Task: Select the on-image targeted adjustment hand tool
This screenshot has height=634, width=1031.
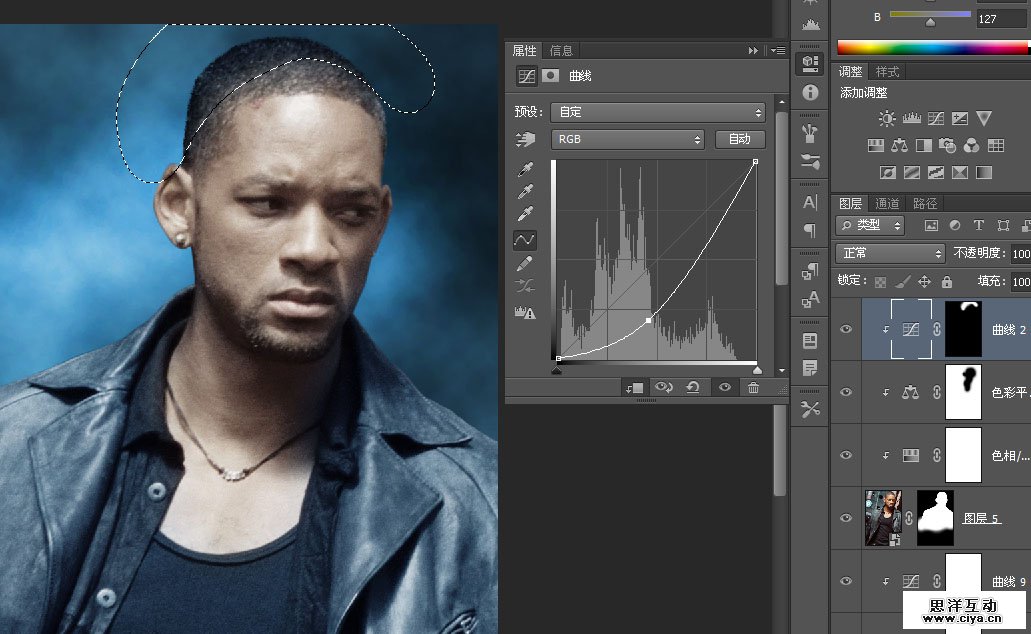Action: 524,140
